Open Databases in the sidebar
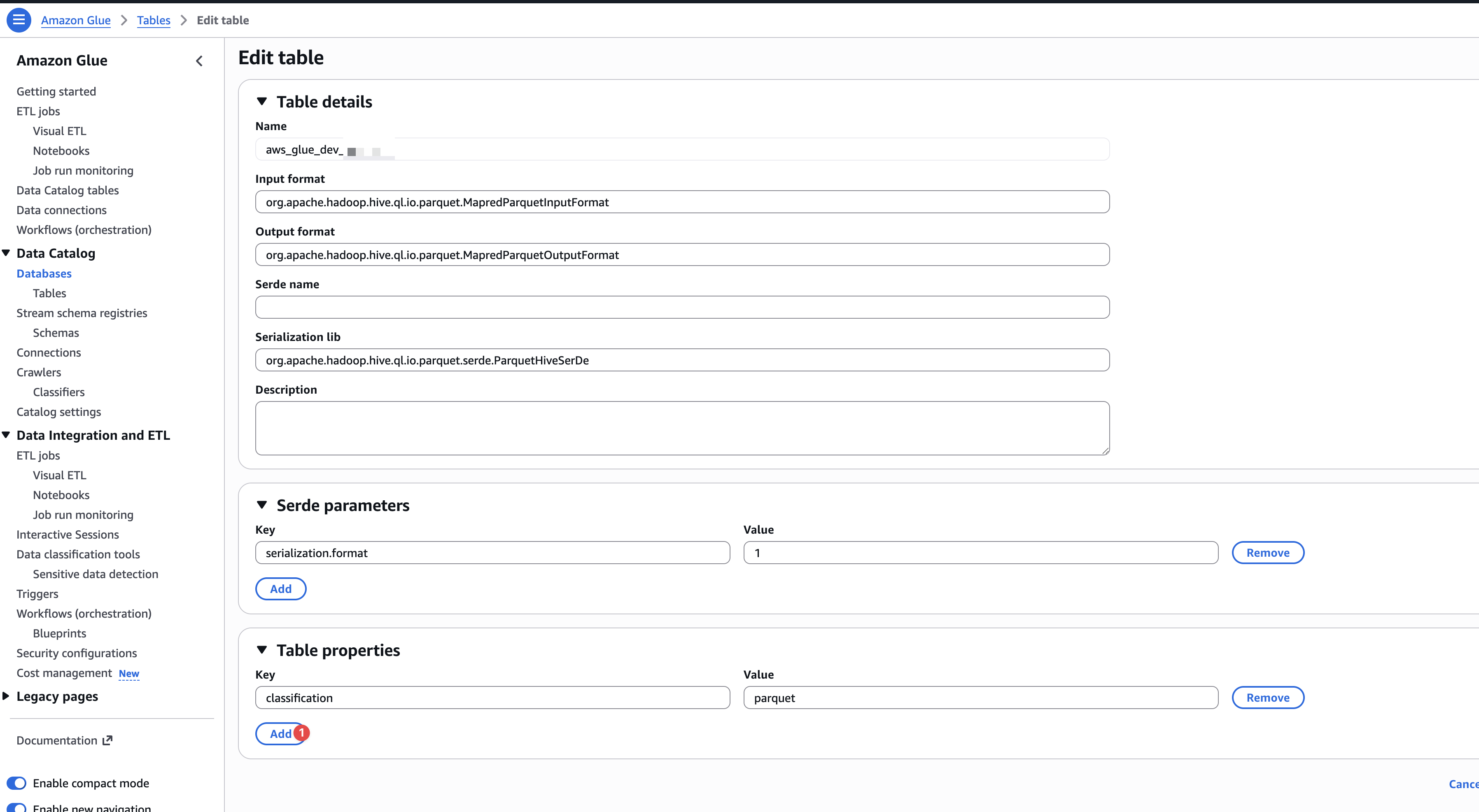Viewport: 1479px width, 812px height. point(44,273)
